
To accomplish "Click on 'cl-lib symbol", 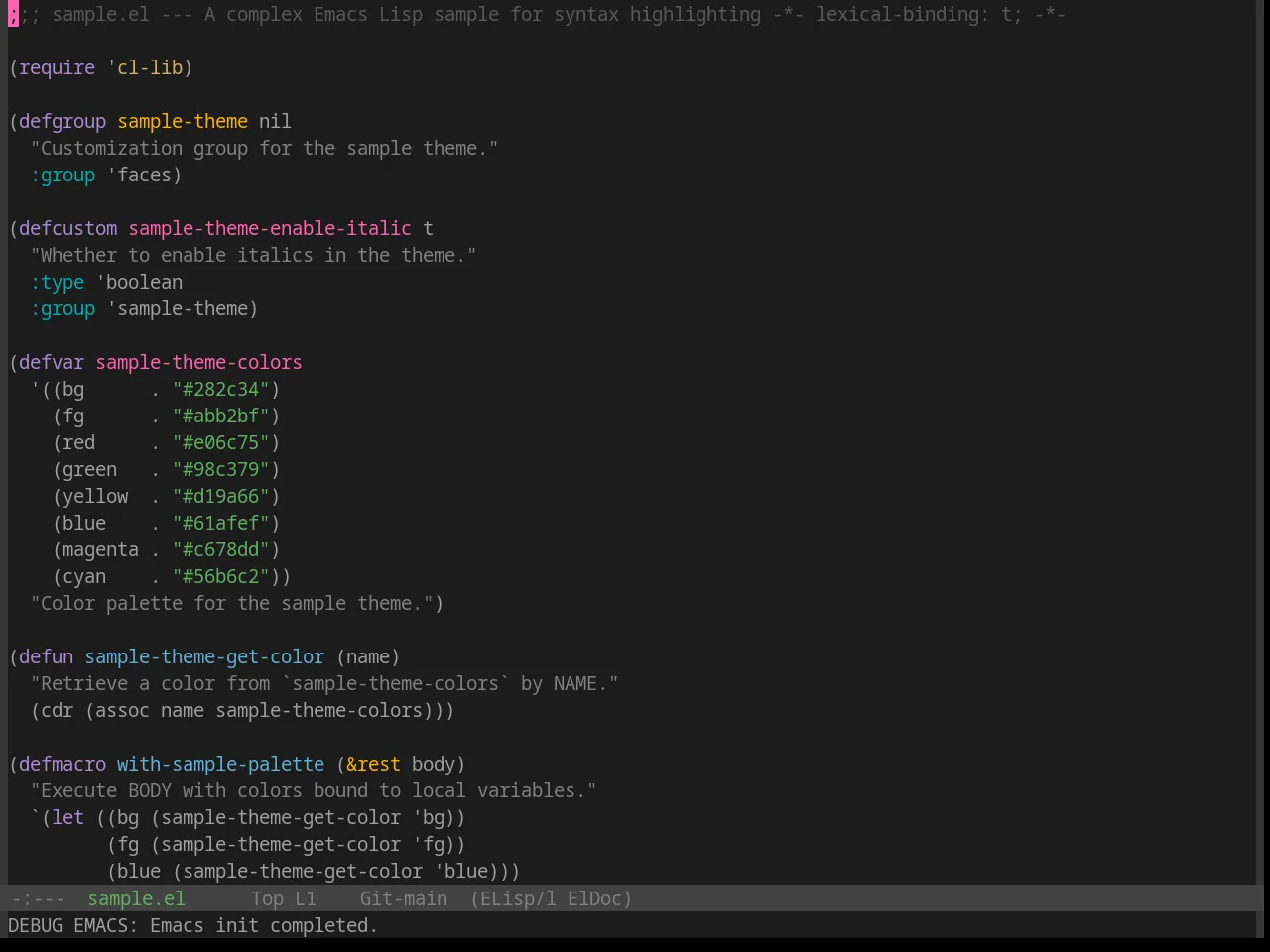I will click(145, 67).
